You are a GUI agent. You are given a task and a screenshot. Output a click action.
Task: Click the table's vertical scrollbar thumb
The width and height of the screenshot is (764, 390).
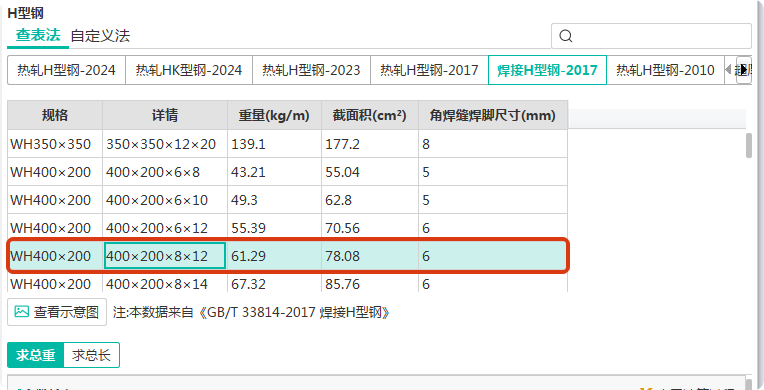[x=749, y=145]
